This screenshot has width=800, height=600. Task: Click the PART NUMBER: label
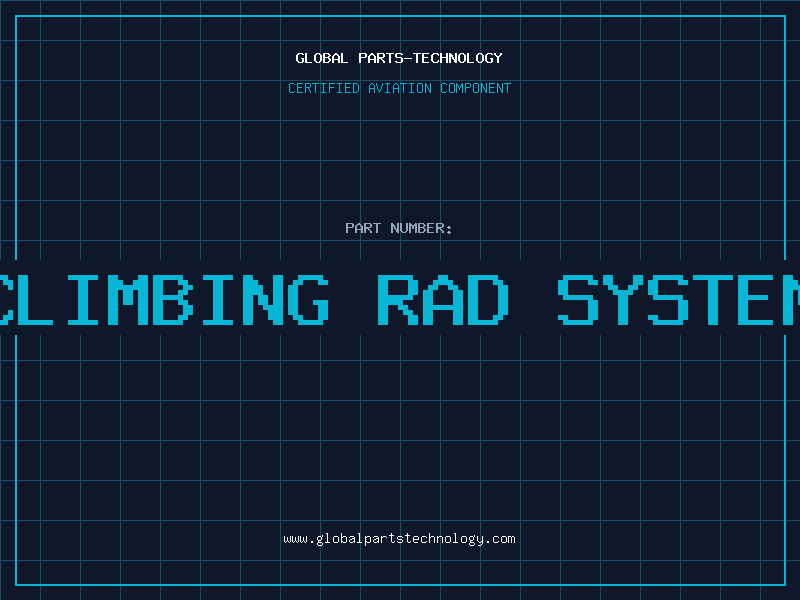(399, 228)
